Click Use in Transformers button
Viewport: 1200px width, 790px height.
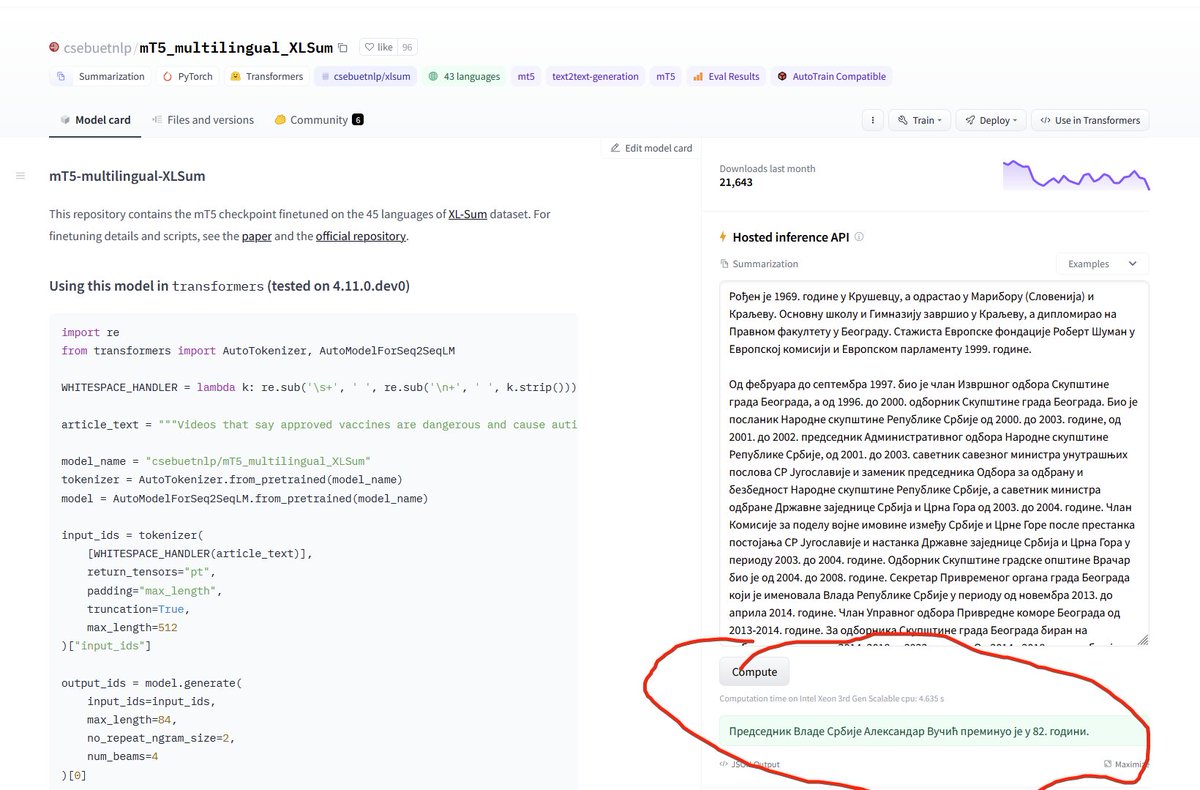click(x=1090, y=120)
